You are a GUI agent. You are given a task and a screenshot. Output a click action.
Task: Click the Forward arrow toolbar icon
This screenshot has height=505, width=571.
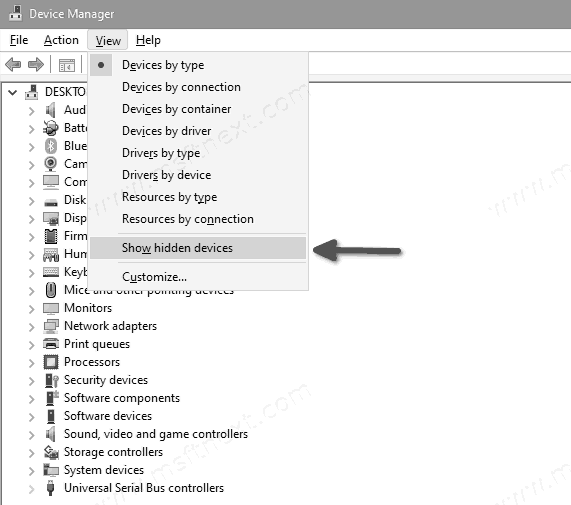(x=36, y=65)
